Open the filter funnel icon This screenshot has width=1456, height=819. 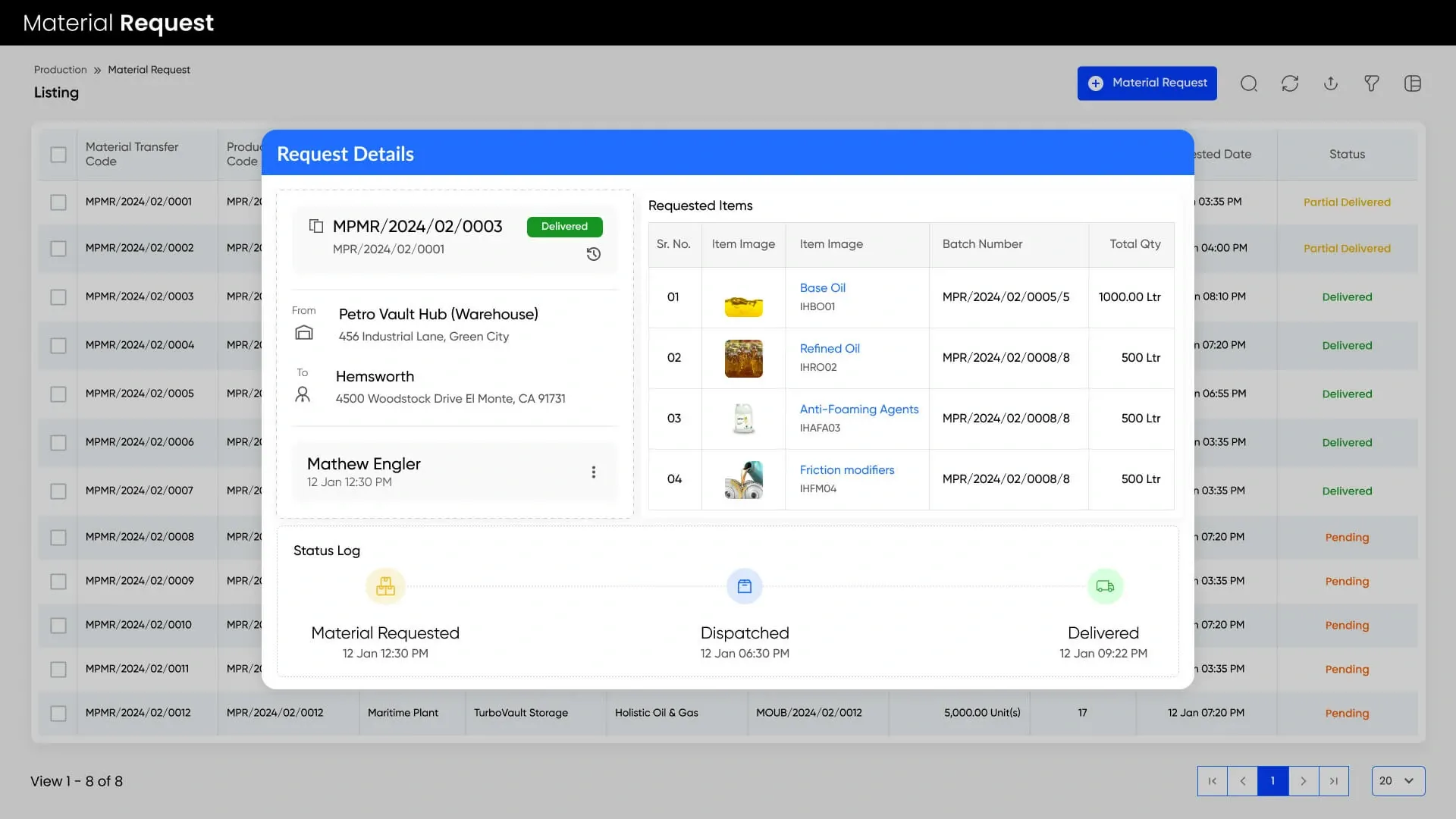point(1371,83)
